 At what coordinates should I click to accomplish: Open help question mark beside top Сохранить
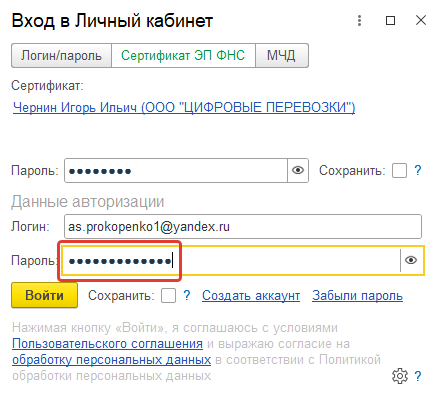418,170
